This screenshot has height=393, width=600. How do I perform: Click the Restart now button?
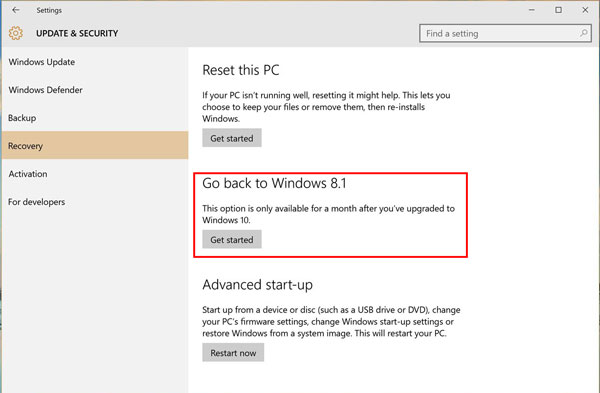click(233, 352)
